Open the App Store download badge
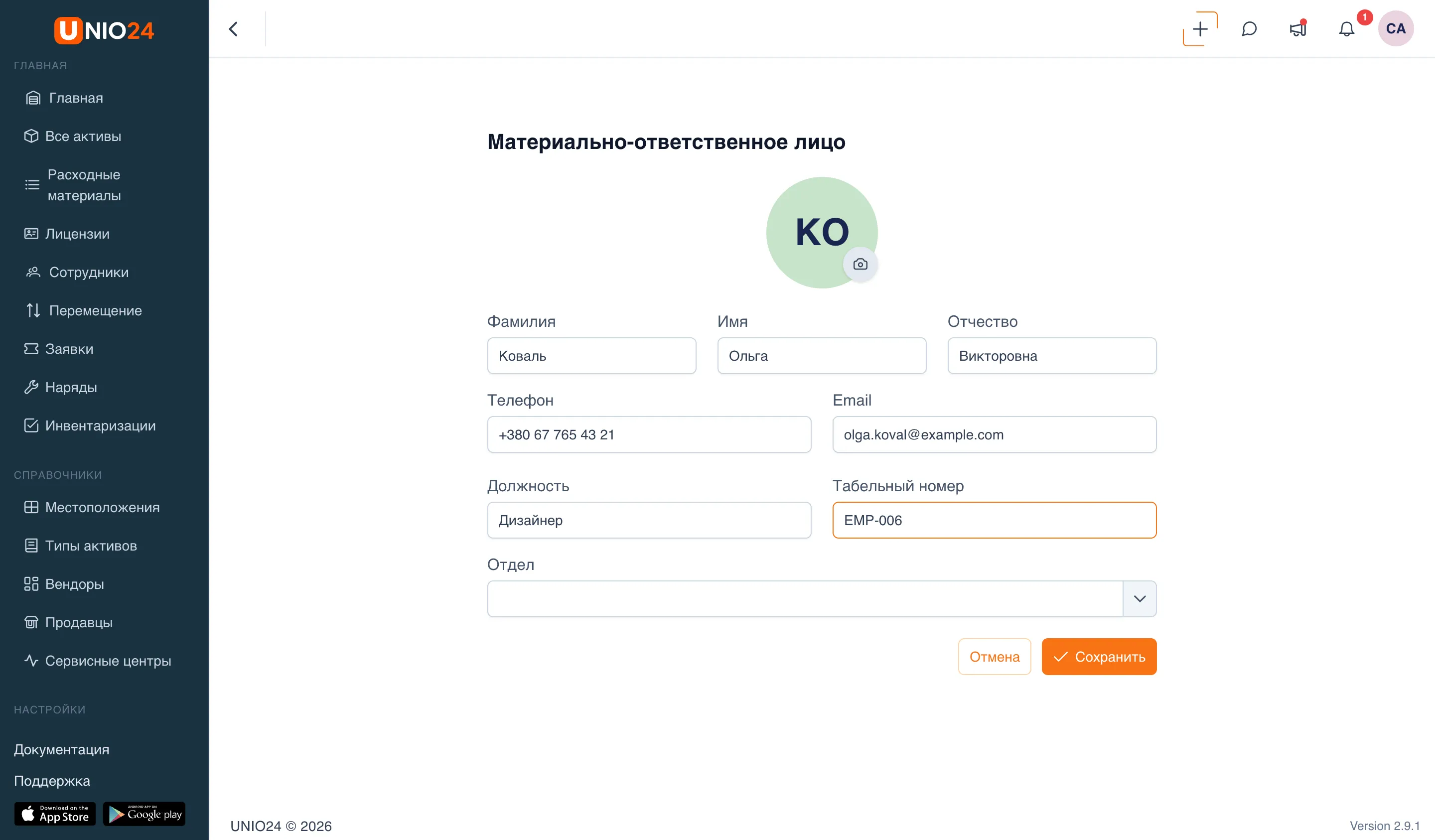Image resolution: width=1435 pixels, height=840 pixels. click(55, 814)
